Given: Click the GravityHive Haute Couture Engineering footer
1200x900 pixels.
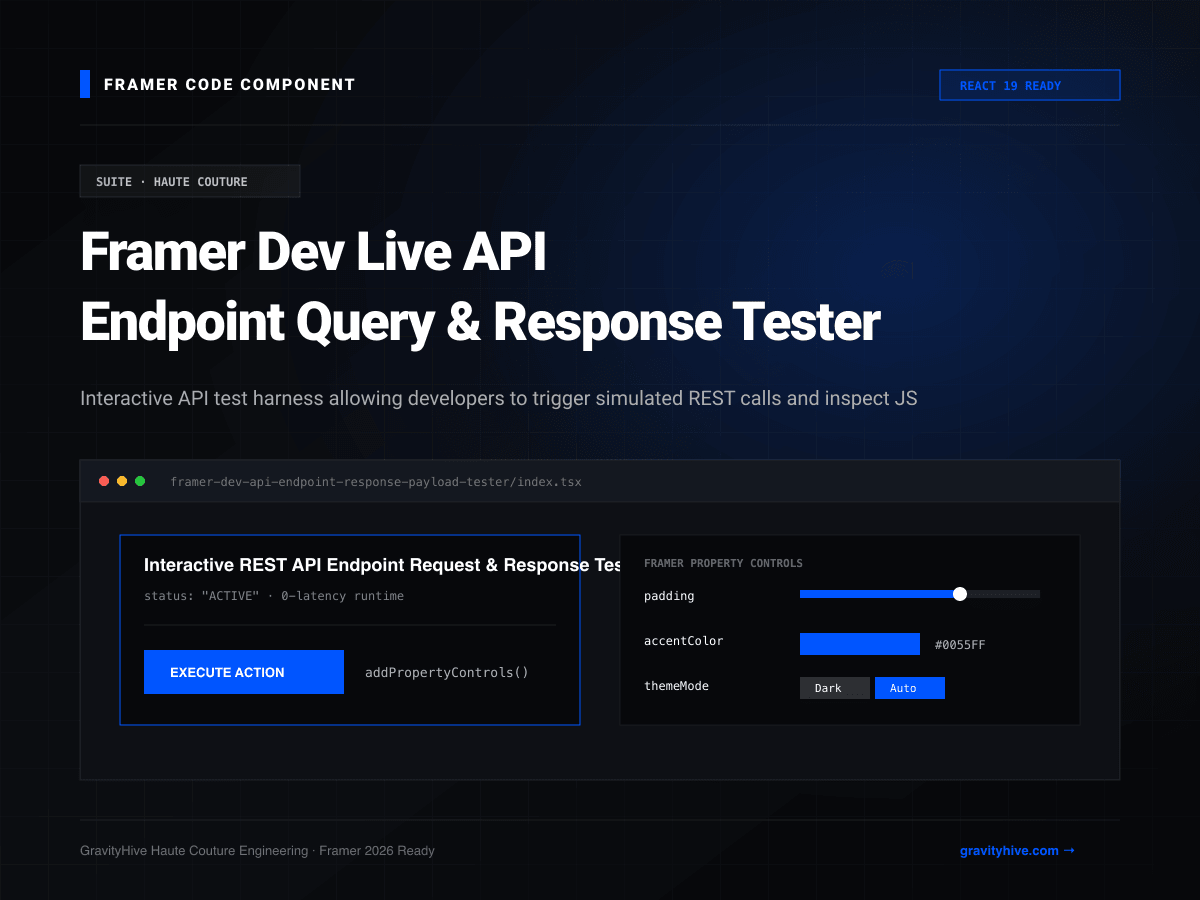Looking at the screenshot, I should click(x=257, y=851).
